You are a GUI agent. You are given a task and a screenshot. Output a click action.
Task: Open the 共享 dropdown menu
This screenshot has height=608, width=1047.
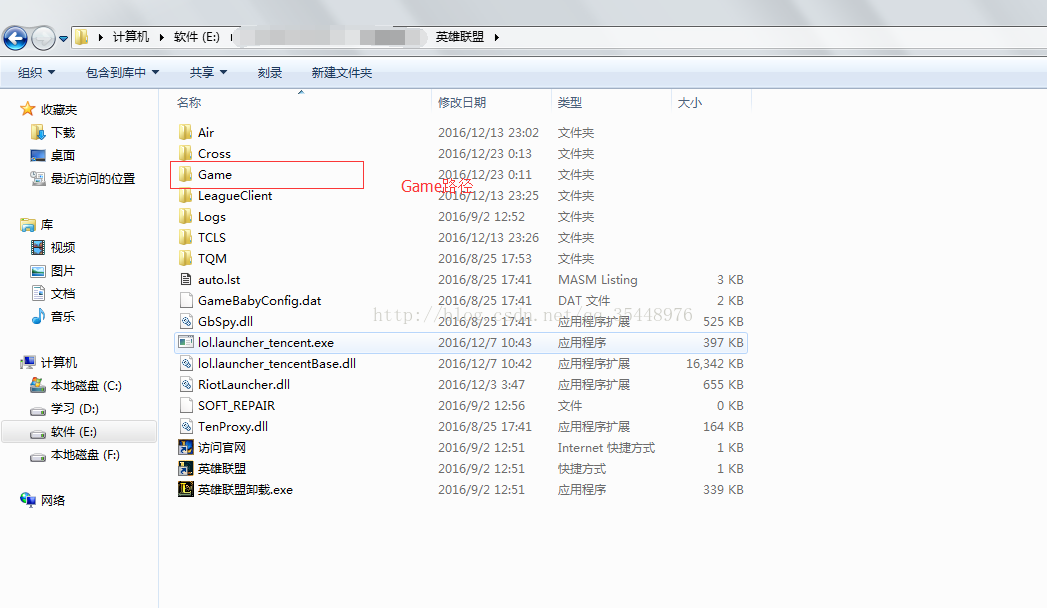208,72
